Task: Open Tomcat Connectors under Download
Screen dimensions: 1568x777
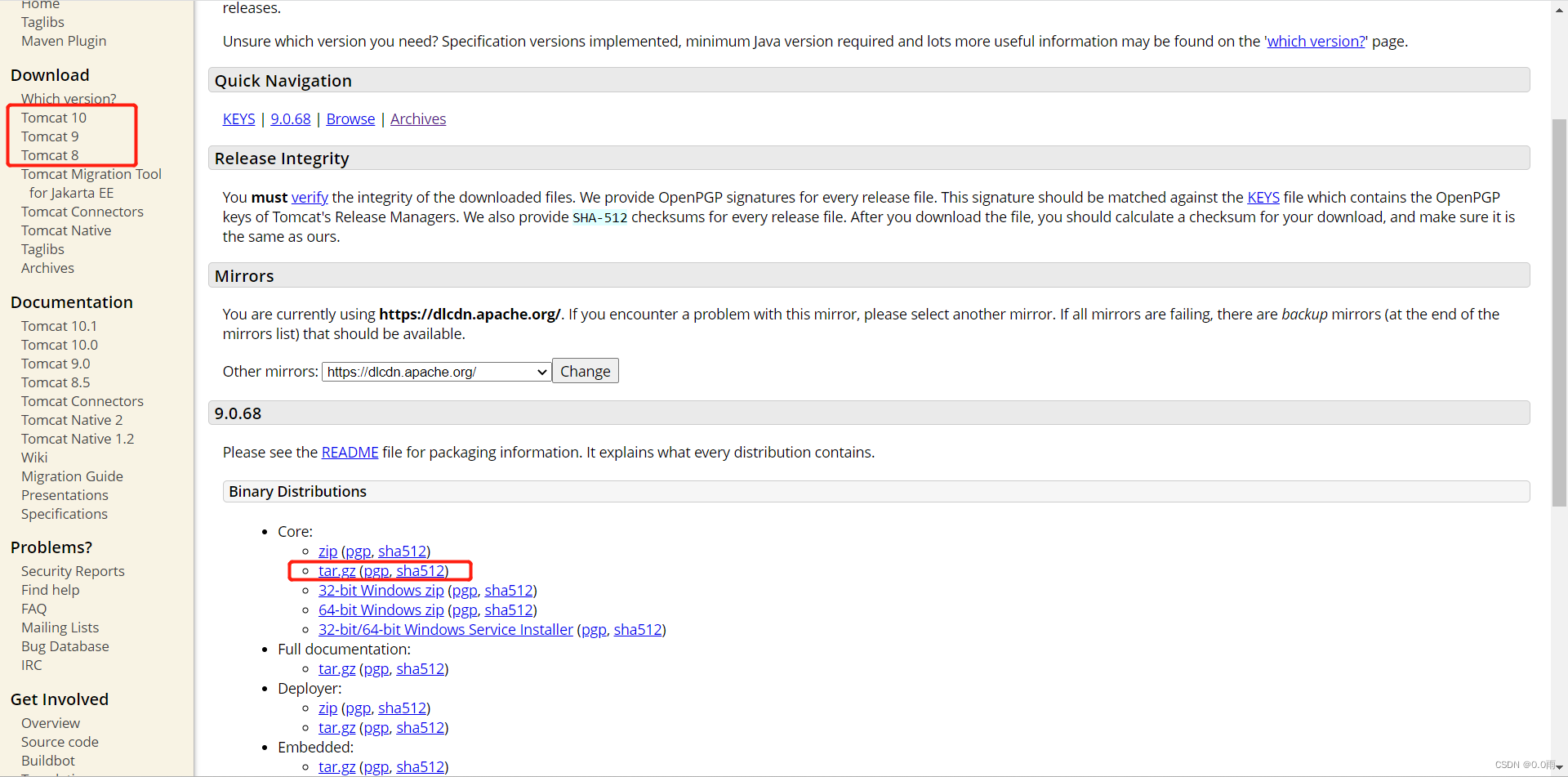Action: pyautogui.click(x=82, y=212)
